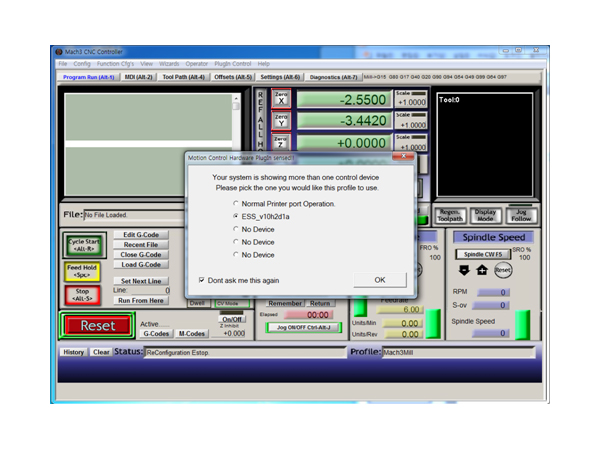
Task: Click the green spindle speed override bar
Action: [x=522, y=322]
